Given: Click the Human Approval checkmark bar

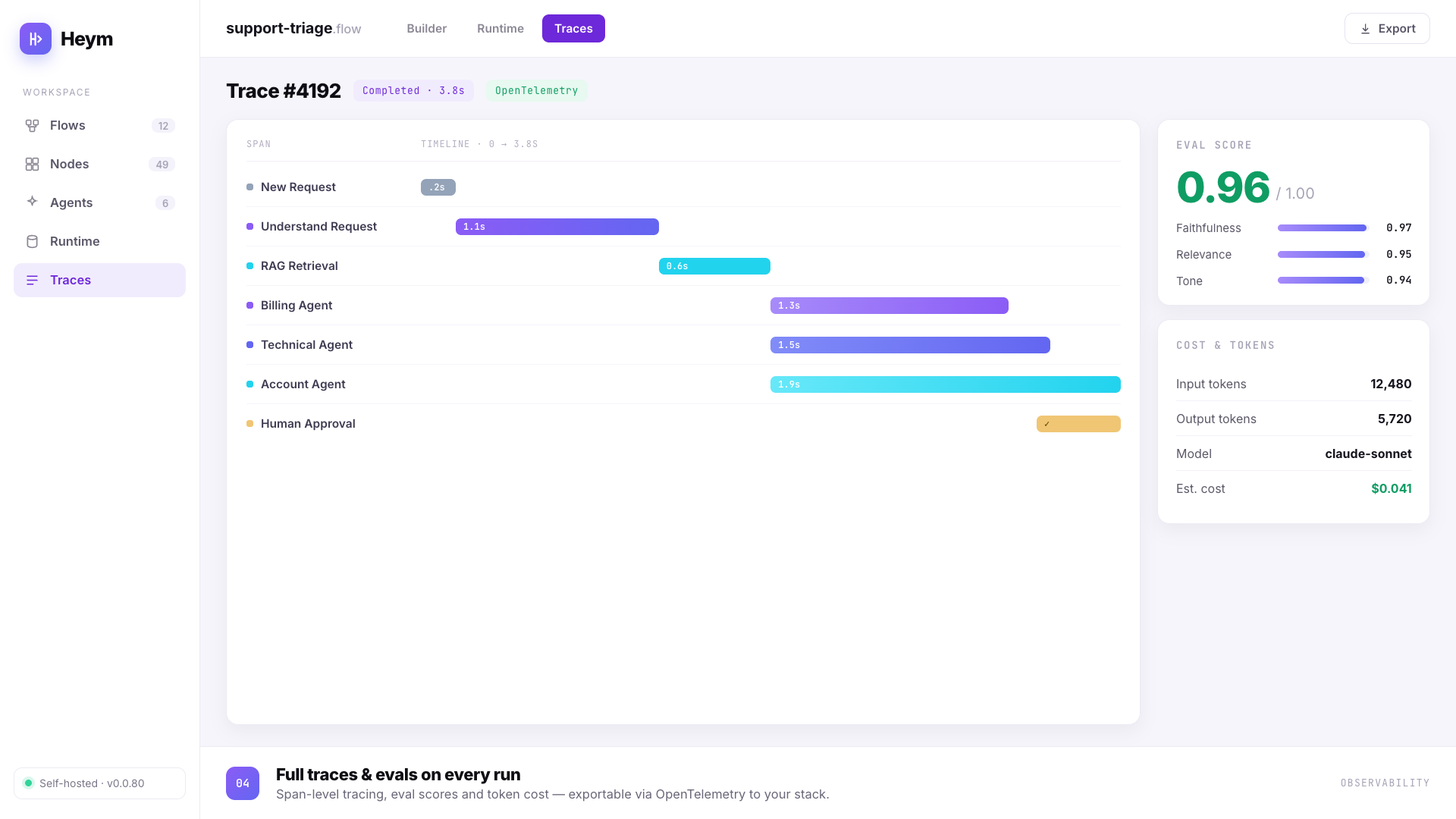Looking at the screenshot, I should click(x=1078, y=424).
